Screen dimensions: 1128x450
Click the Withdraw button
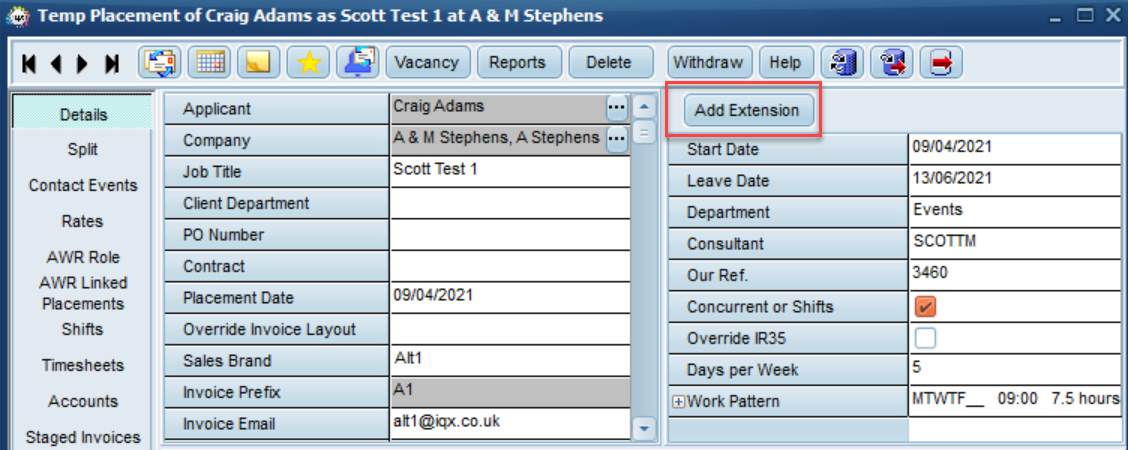[708, 63]
